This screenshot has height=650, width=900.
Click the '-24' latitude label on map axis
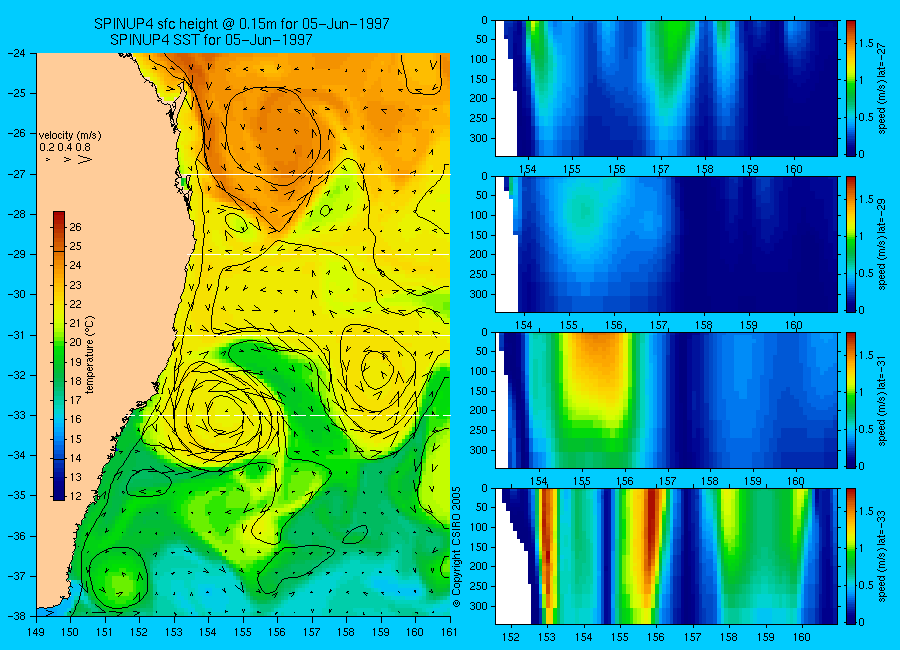(x=16, y=53)
